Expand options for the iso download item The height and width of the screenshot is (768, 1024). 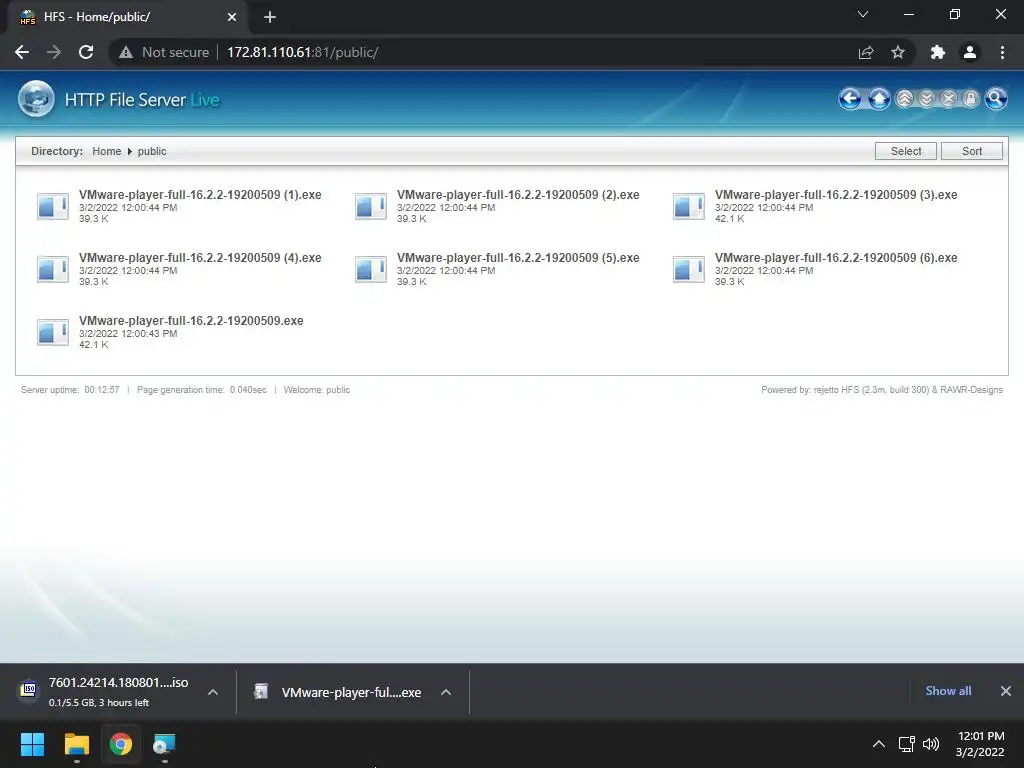point(213,692)
